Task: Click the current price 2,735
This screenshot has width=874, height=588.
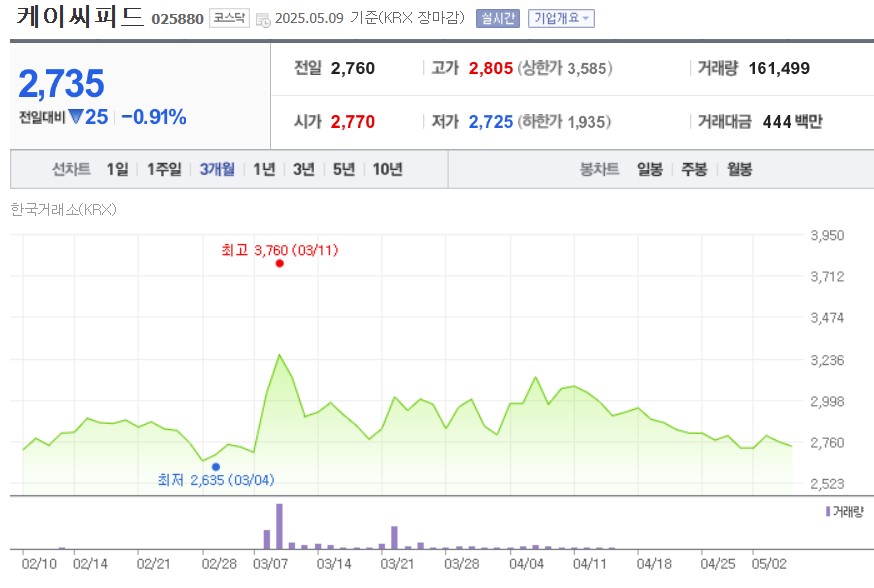Action: pos(61,84)
